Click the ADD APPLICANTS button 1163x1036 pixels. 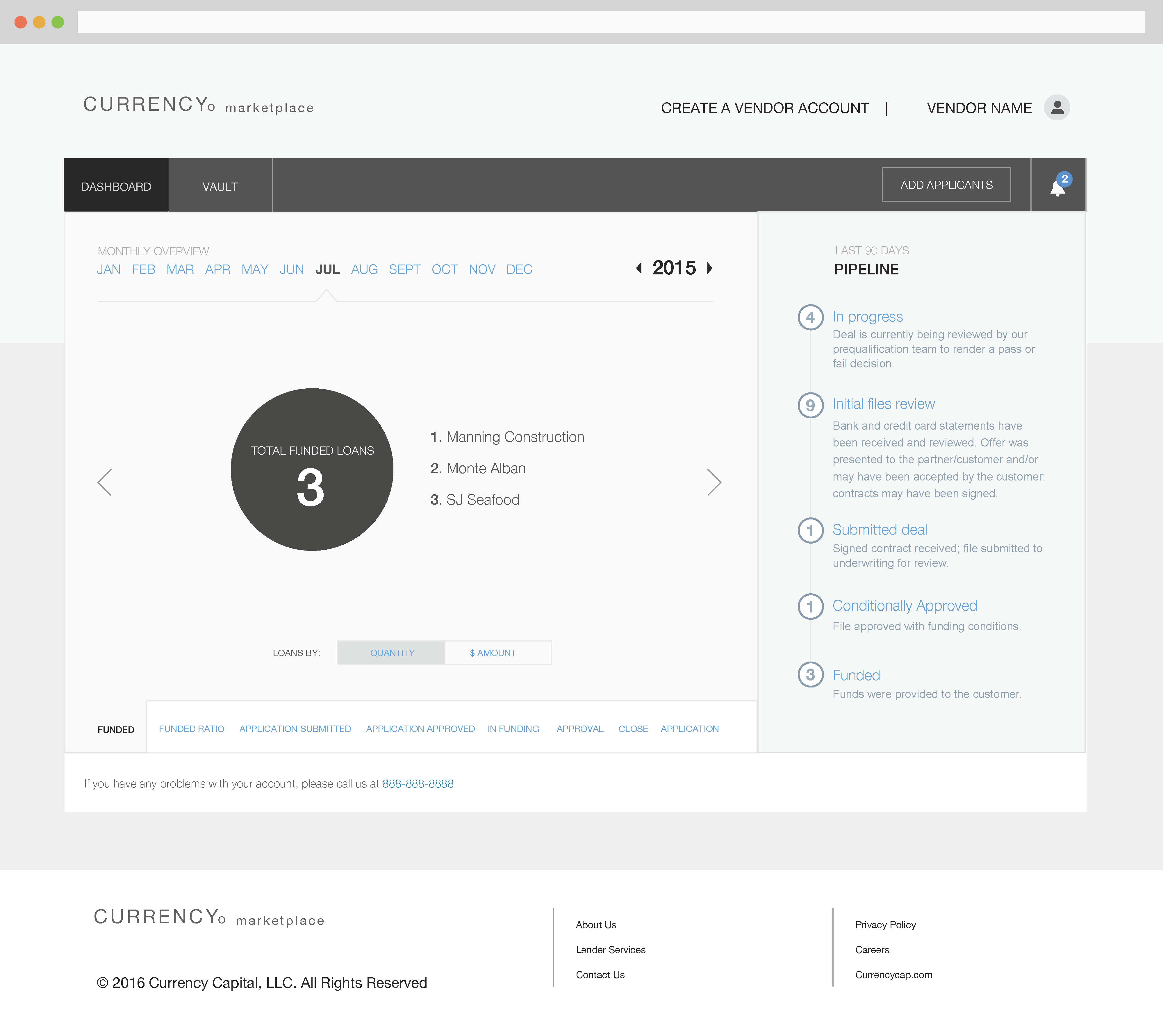(946, 184)
